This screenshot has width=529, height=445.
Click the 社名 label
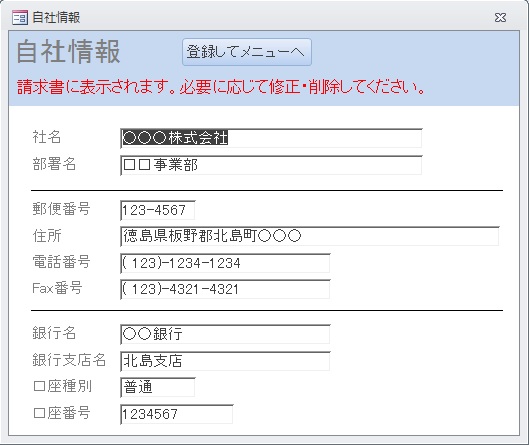(x=47, y=137)
